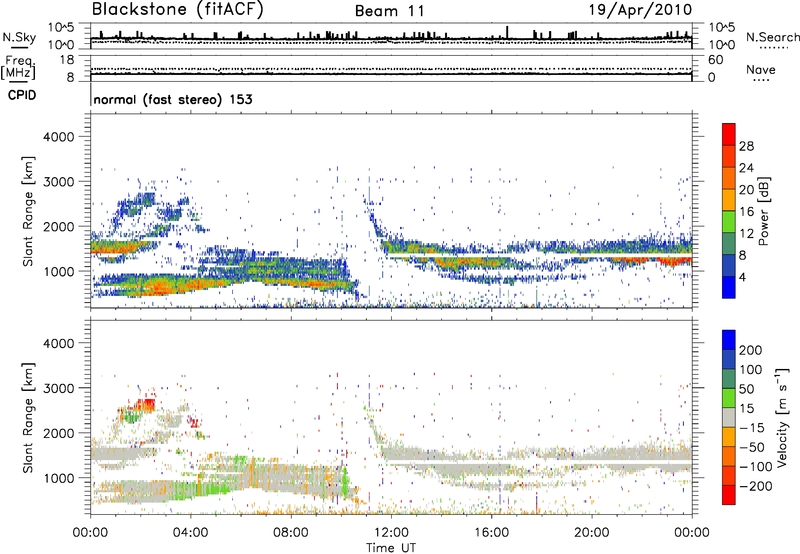Click the '20:00' time tick label
Image resolution: width=800 pixels, height=554 pixels.
591,533
